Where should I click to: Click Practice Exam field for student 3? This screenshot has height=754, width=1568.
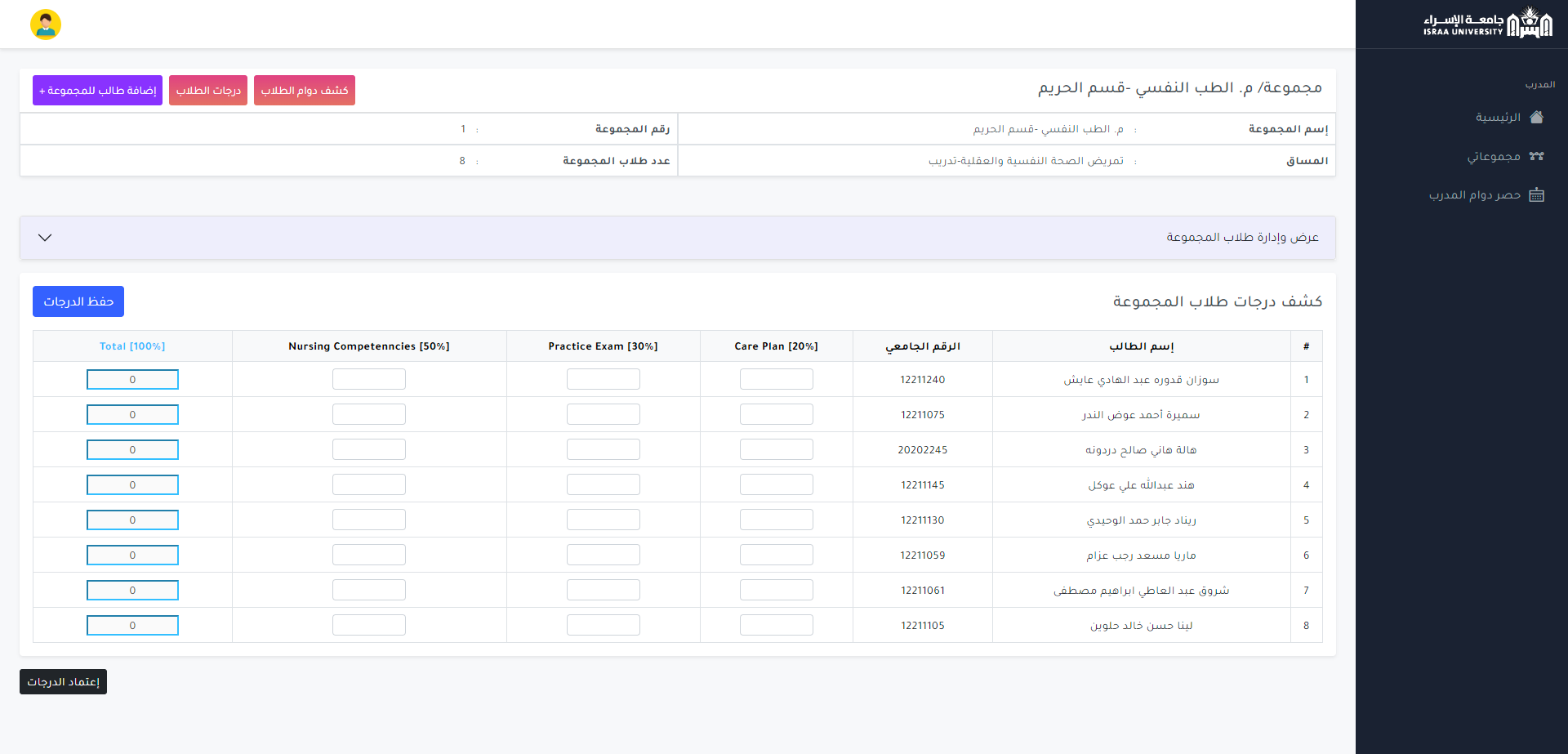[x=603, y=449]
